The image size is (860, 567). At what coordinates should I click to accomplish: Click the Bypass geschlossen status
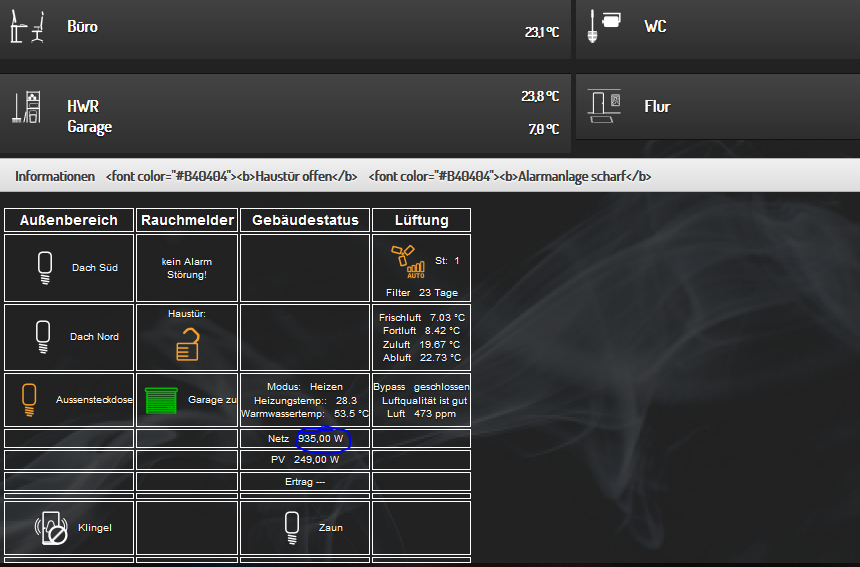tap(421, 387)
